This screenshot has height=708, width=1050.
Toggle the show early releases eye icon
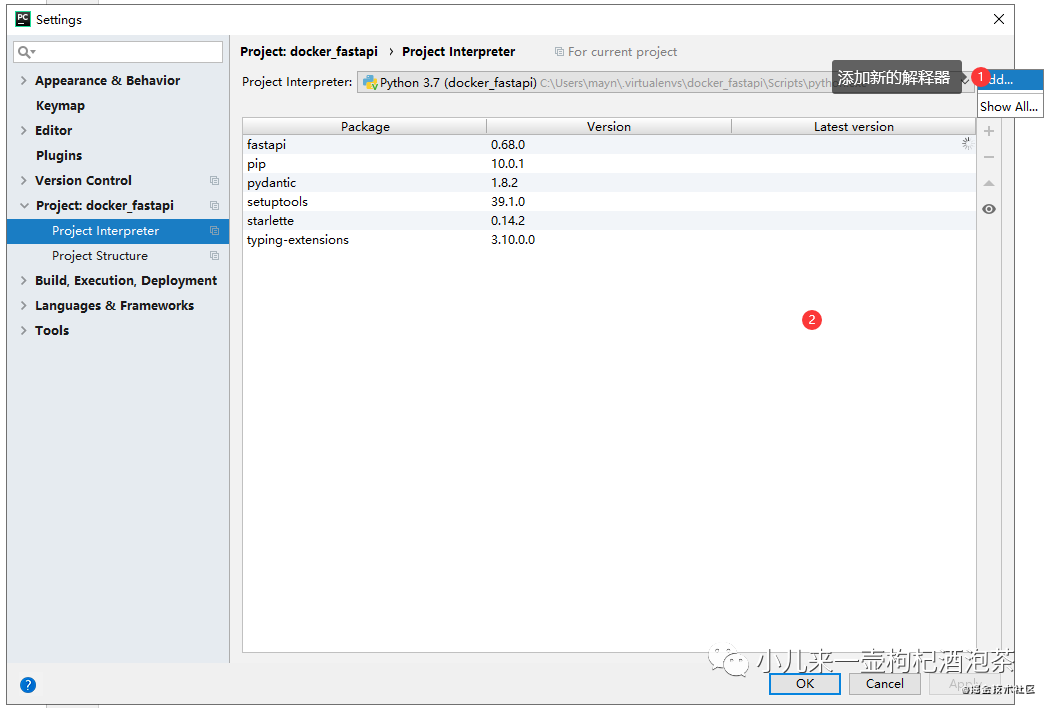tap(988, 209)
